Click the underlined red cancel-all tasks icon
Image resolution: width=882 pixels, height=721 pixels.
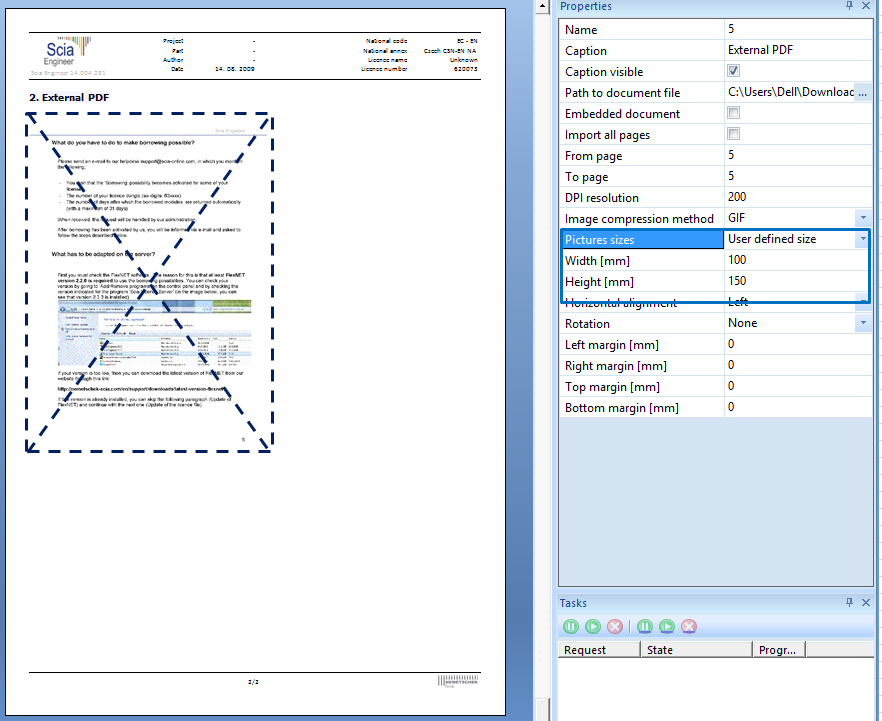pyautogui.click(x=689, y=626)
